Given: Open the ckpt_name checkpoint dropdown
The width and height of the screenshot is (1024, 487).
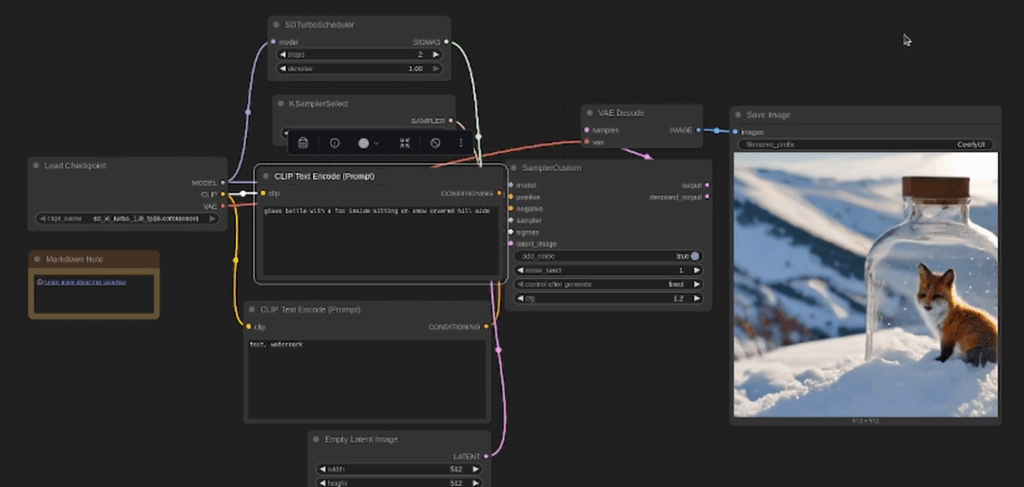Looking at the screenshot, I should point(127,218).
